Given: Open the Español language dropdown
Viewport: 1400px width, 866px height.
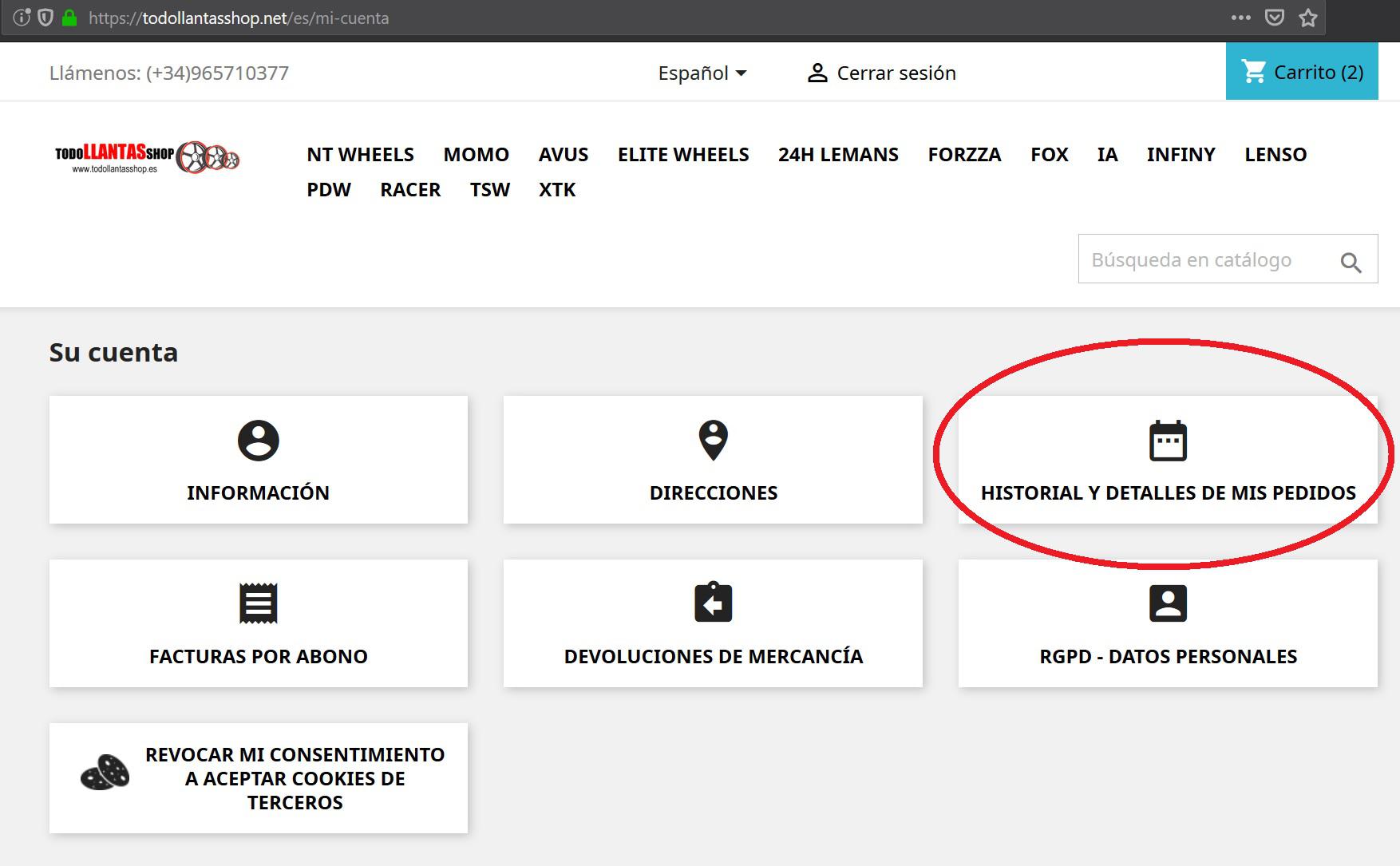Looking at the screenshot, I should coord(702,72).
